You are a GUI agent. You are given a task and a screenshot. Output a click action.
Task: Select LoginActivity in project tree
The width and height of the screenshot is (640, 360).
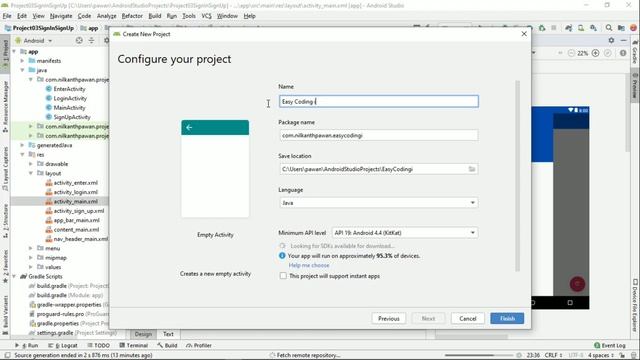pyautogui.click(x=70, y=98)
